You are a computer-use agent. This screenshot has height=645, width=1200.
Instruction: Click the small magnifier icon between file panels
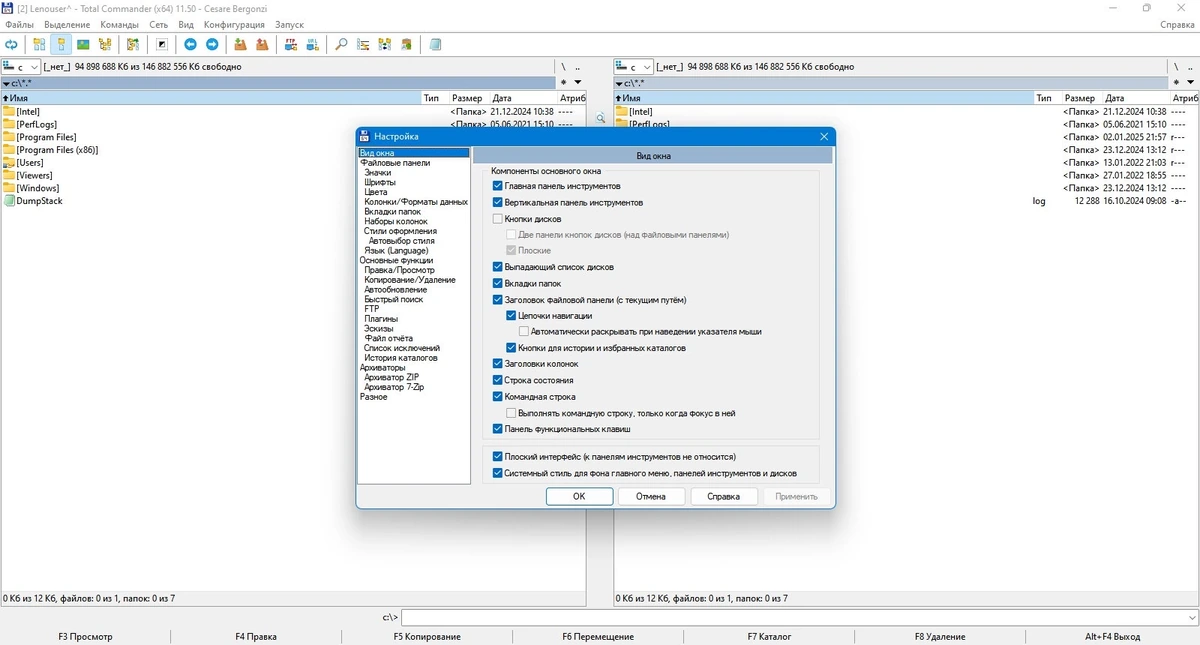[x=601, y=118]
